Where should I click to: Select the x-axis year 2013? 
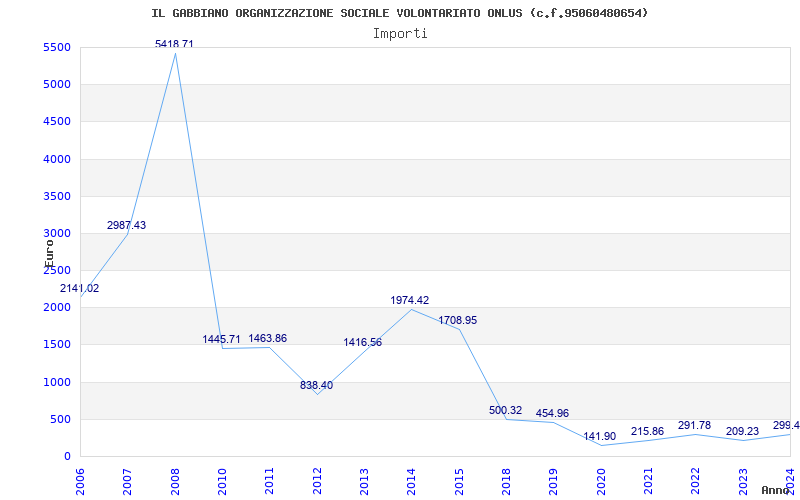(x=364, y=481)
